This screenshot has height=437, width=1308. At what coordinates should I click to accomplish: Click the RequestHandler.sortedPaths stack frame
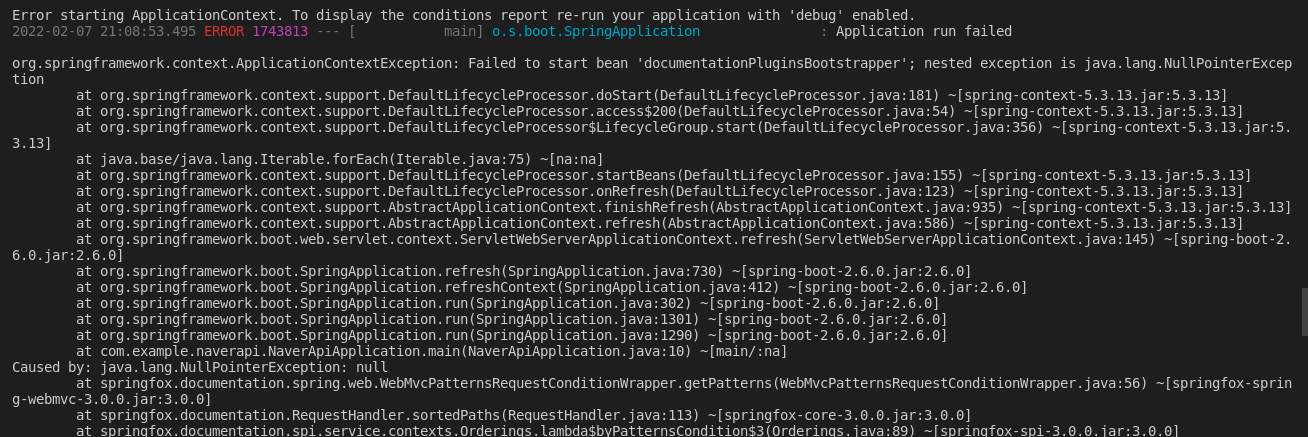pos(523,415)
